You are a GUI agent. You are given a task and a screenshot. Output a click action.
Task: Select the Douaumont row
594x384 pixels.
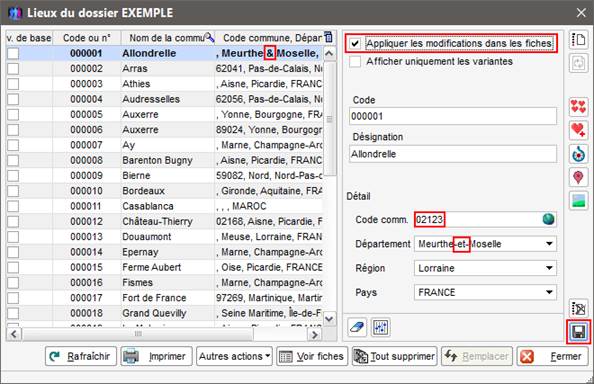164,237
